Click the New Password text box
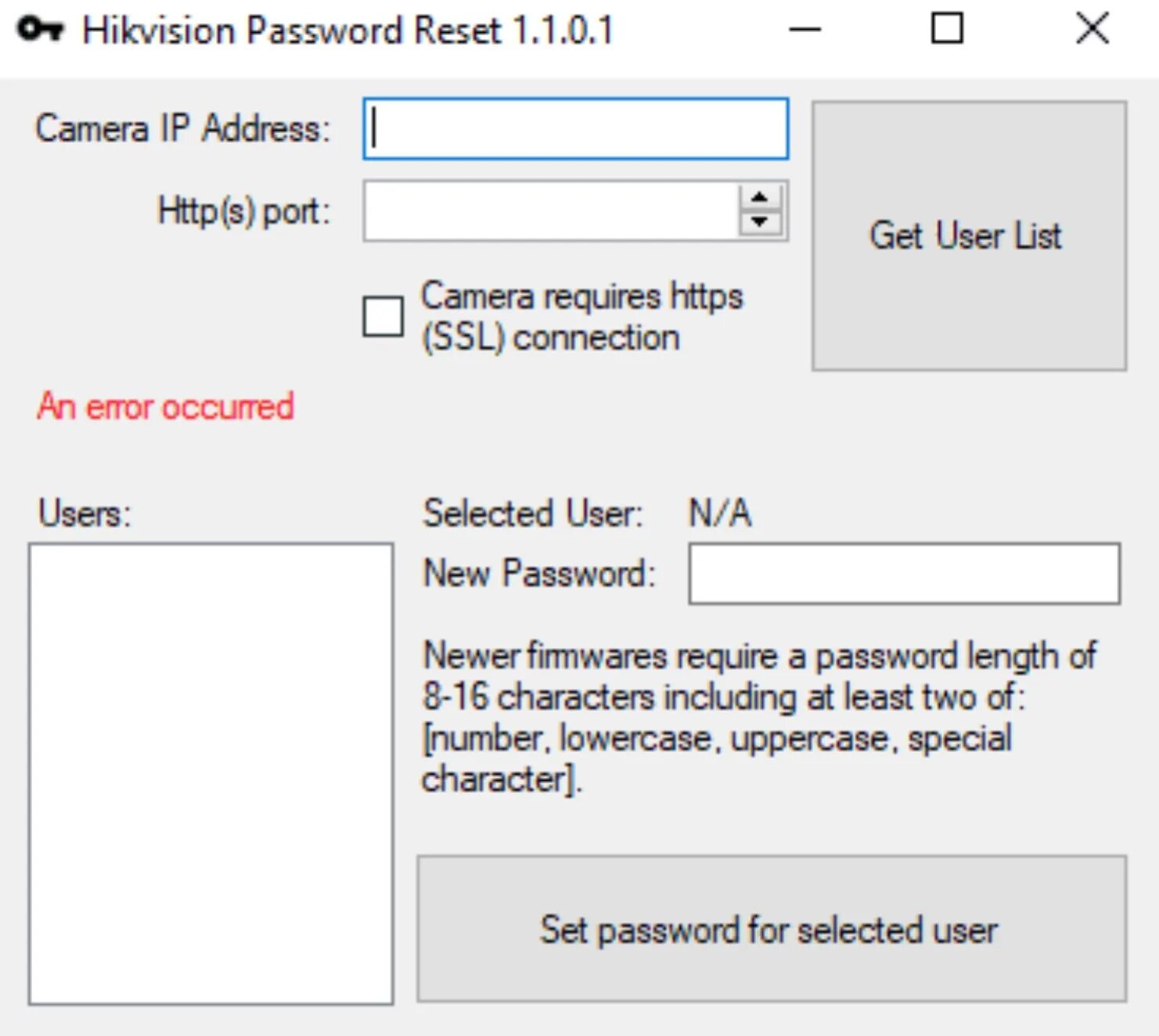This screenshot has width=1159, height=1036. pyautogui.click(x=904, y=574)
